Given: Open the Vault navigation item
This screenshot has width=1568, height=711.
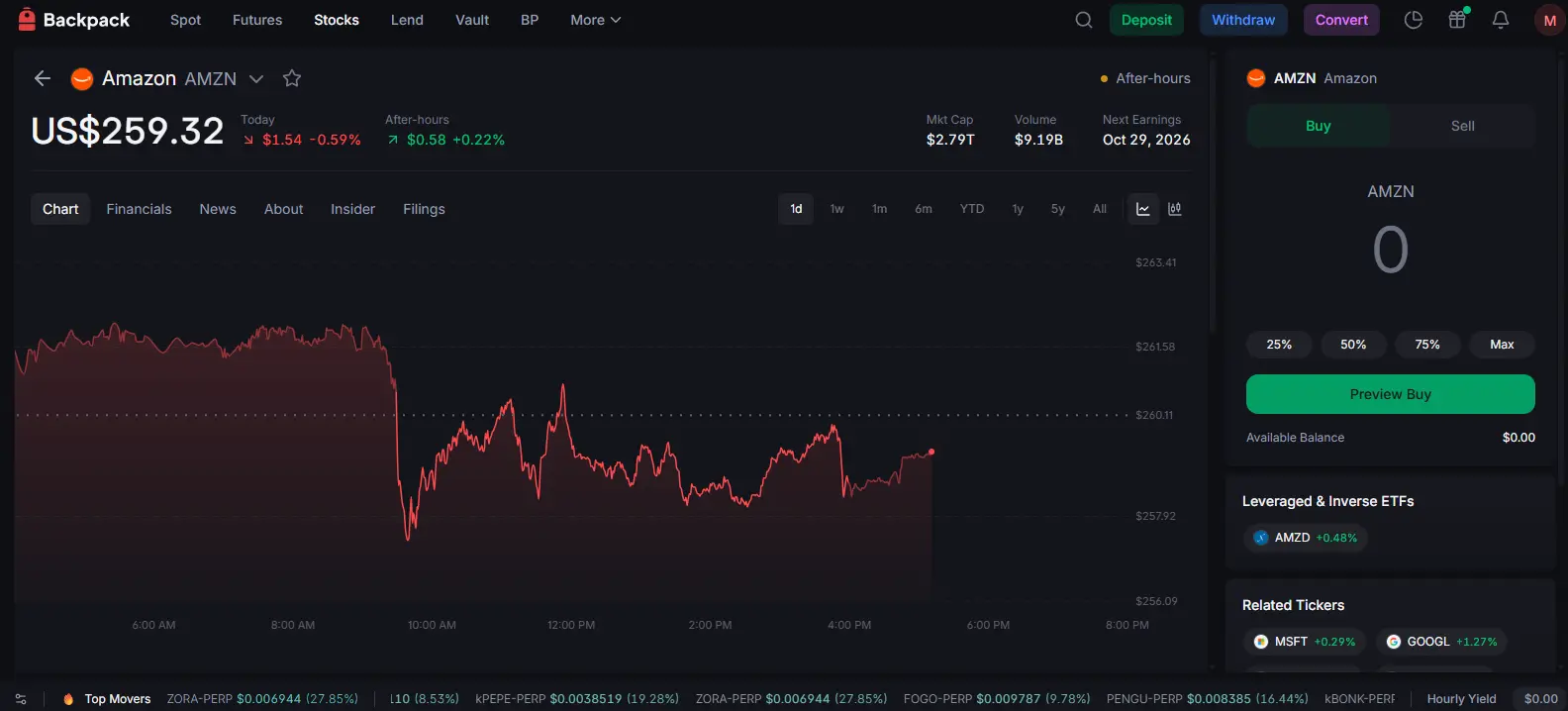Looking at the screenshot, I should coord(472,20).
